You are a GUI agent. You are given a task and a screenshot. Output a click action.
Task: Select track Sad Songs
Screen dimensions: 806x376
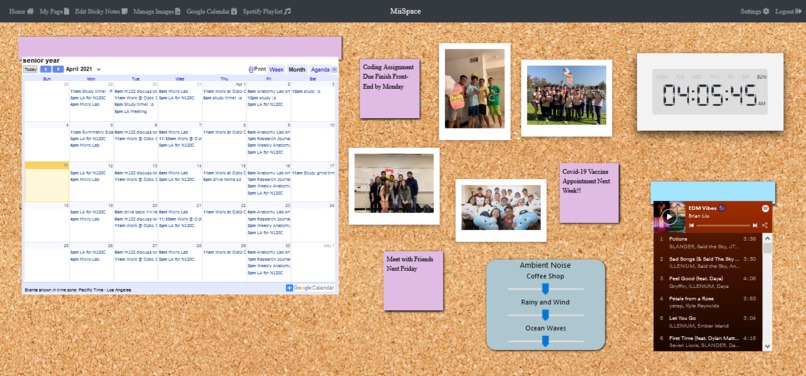point(708,262)
